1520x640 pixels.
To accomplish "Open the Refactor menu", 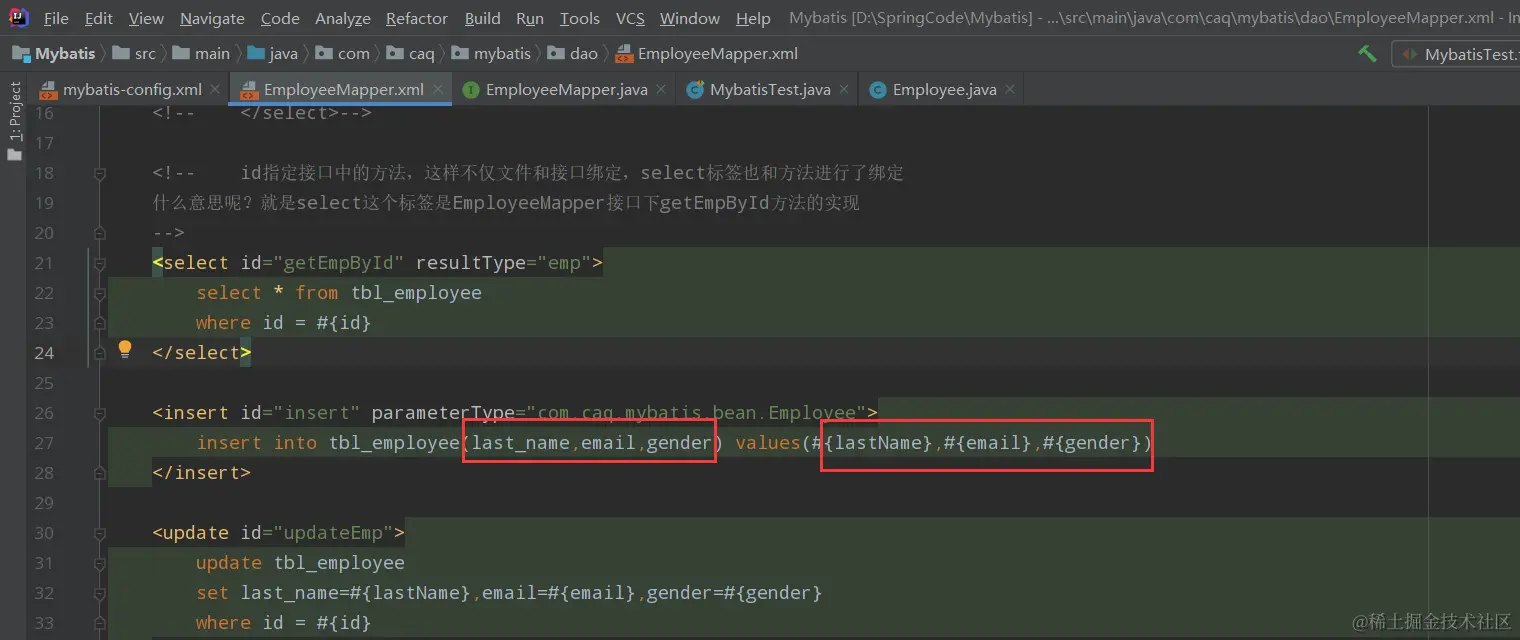I will pos(417,18).
